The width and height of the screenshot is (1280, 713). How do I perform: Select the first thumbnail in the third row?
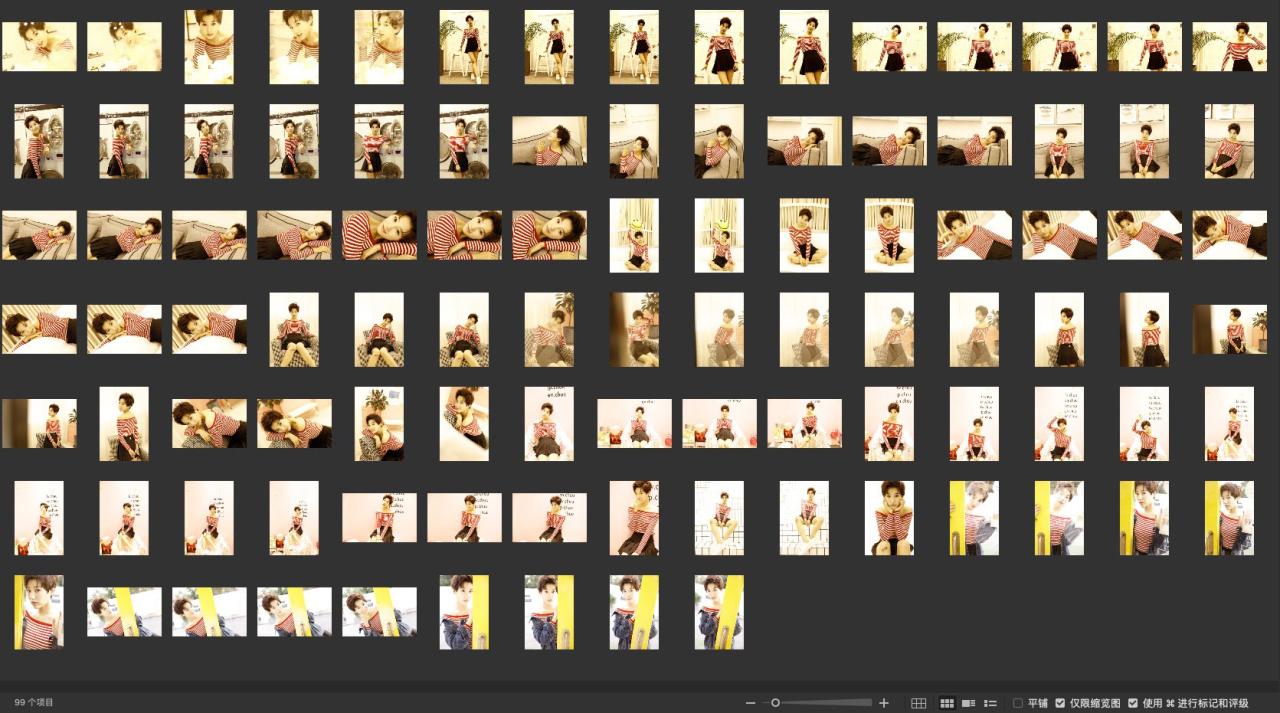tap(39, 235)
